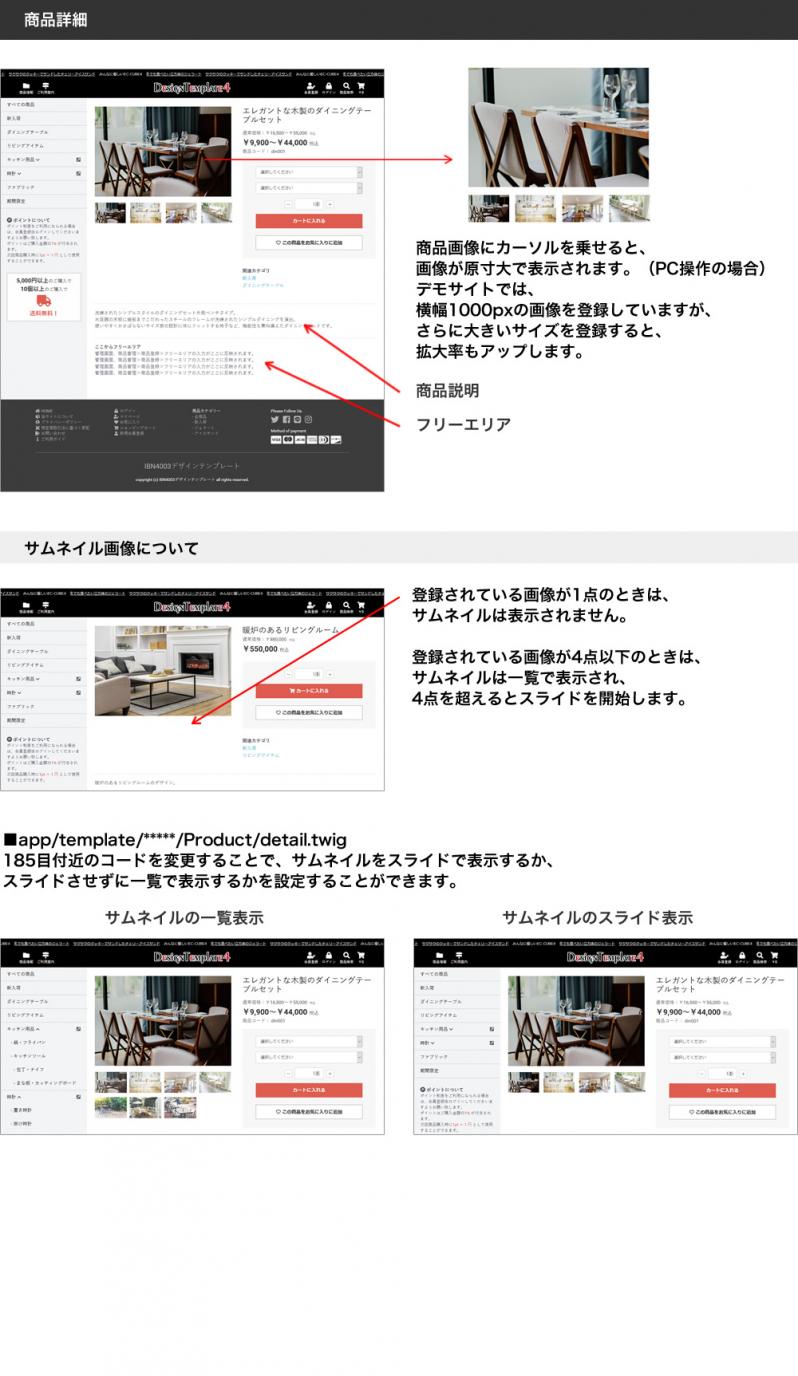Select first thumbnail in thumbnail-slide screenshot
The image size is (798, 1376).
point(523,1082)
